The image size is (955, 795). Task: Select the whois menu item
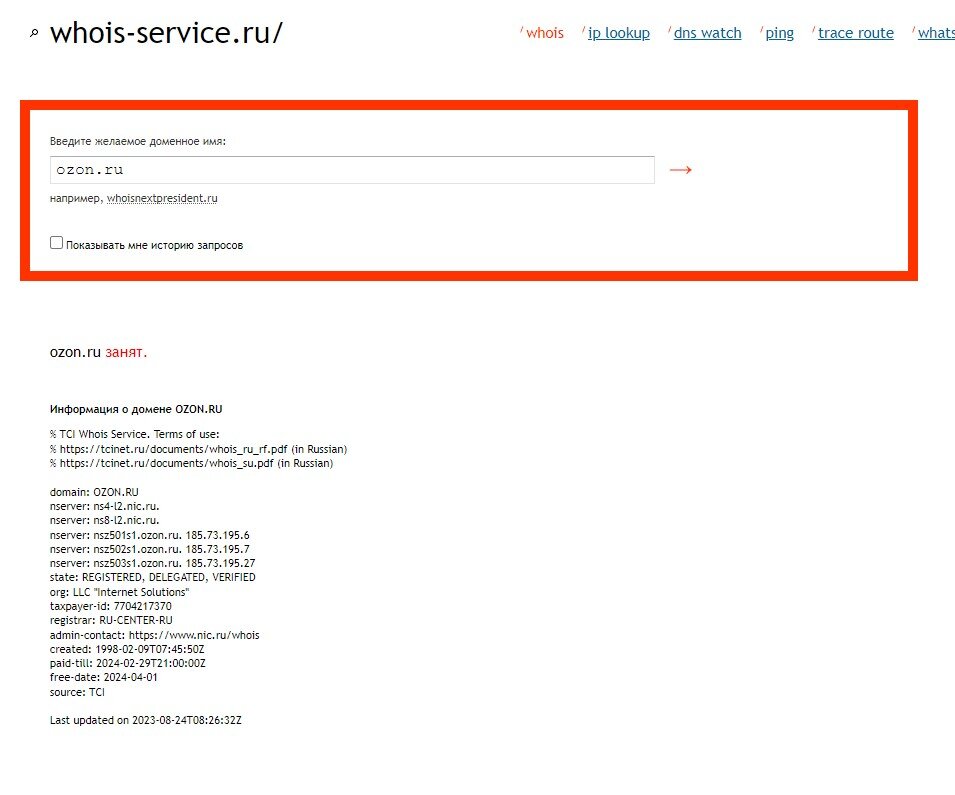click(x=544, y=33)
